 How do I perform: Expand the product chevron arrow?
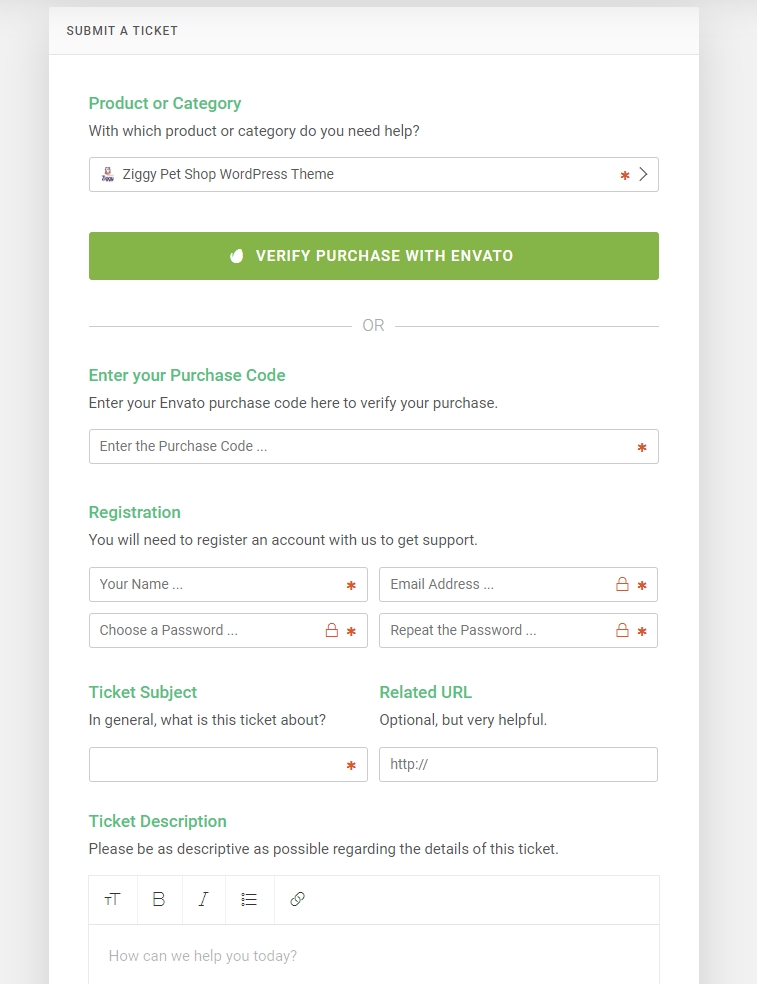[643, 174]
